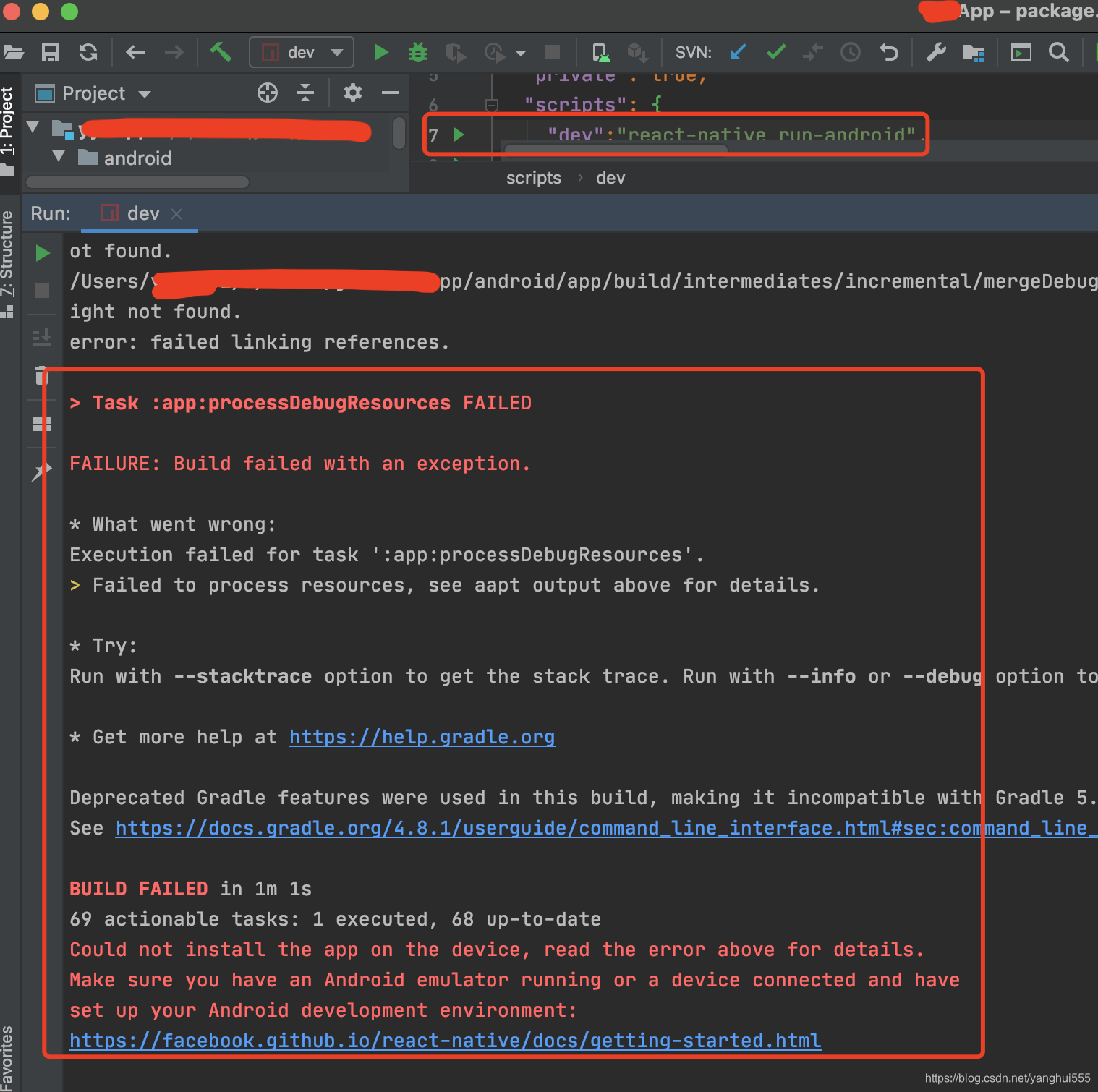1098x1092 pixels.
Task: Open the AVD device manager icon
Action: coord(601,52)
